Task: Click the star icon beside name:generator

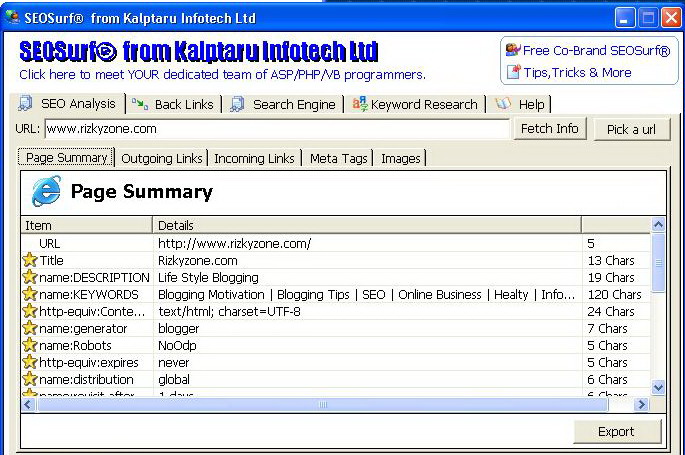Action: tap(30, 328)
